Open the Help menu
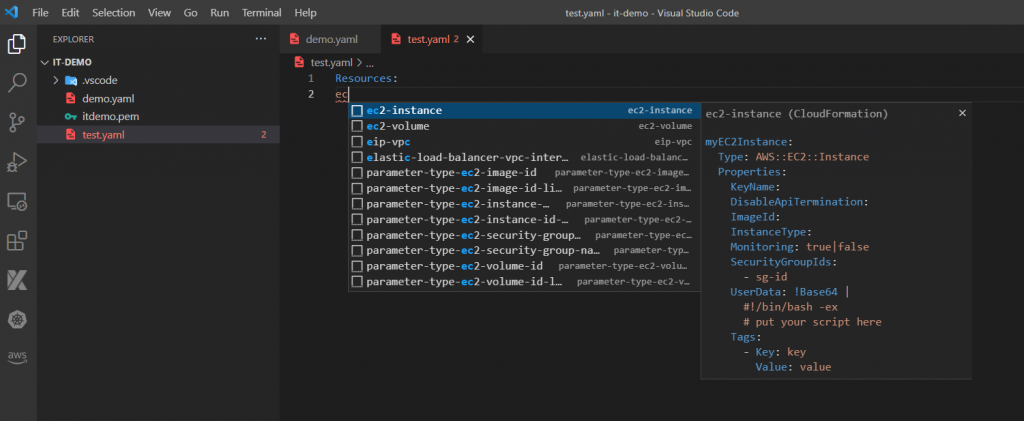This screenshot has height=421, width=1024. 305,12
